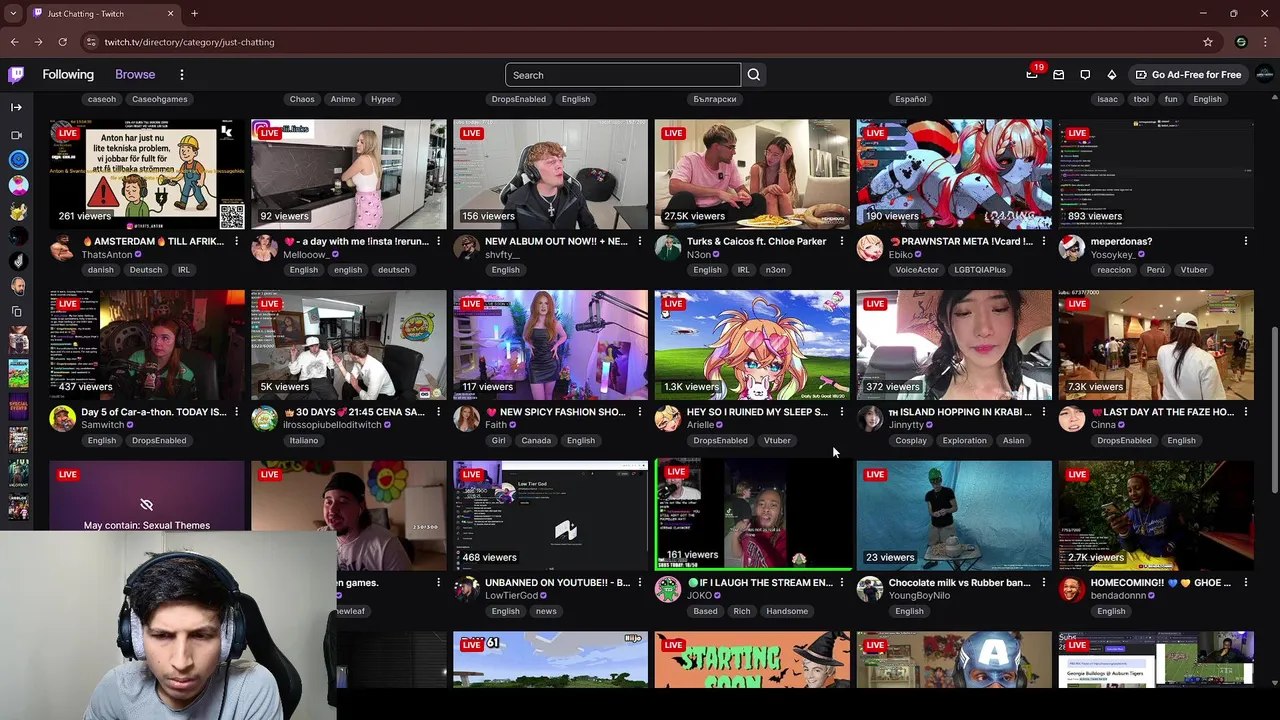The height and width of the screenshot is (720, 1280).
Task: Open options for N3on stream card
Action: click(x=842, y=242)
